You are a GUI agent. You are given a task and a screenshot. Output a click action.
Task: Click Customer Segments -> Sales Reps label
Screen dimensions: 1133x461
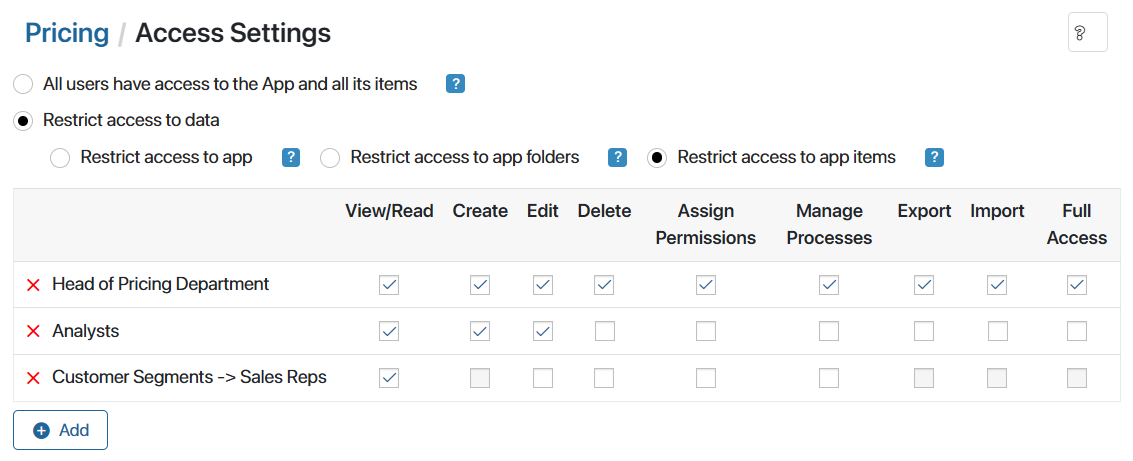(x=189, y=377)
